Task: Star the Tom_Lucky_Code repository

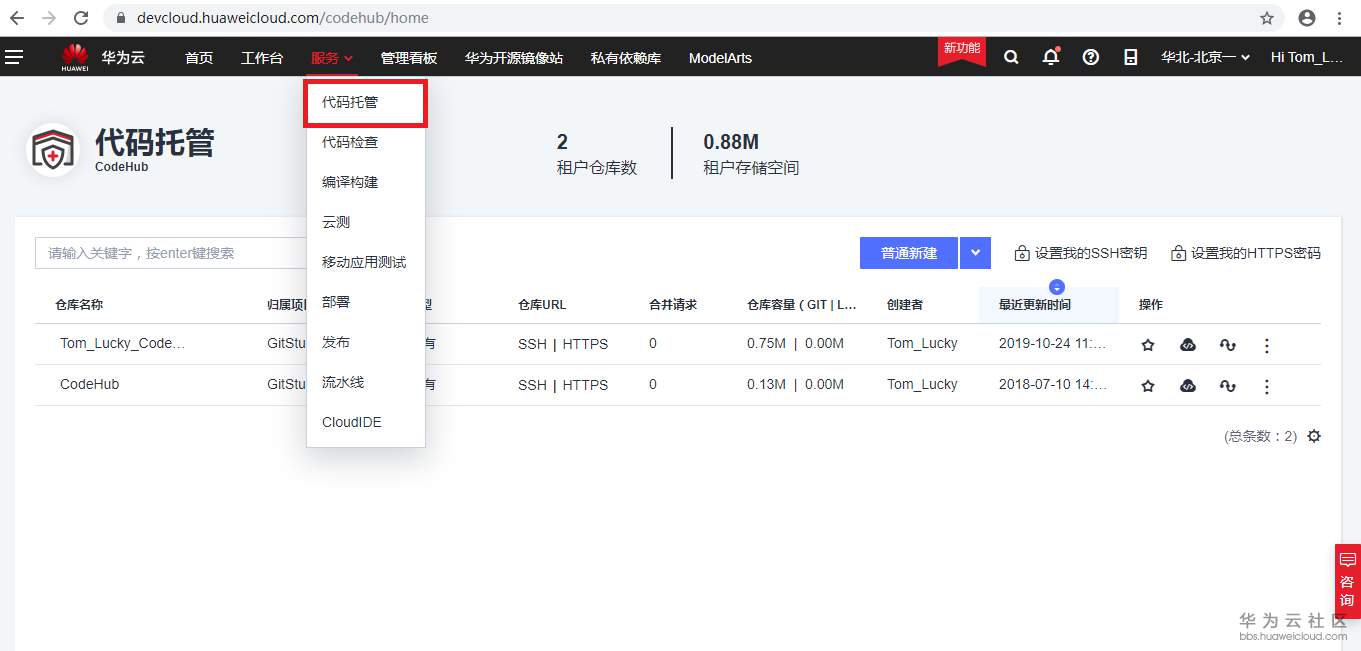Action: click(x=1147, y=344)
